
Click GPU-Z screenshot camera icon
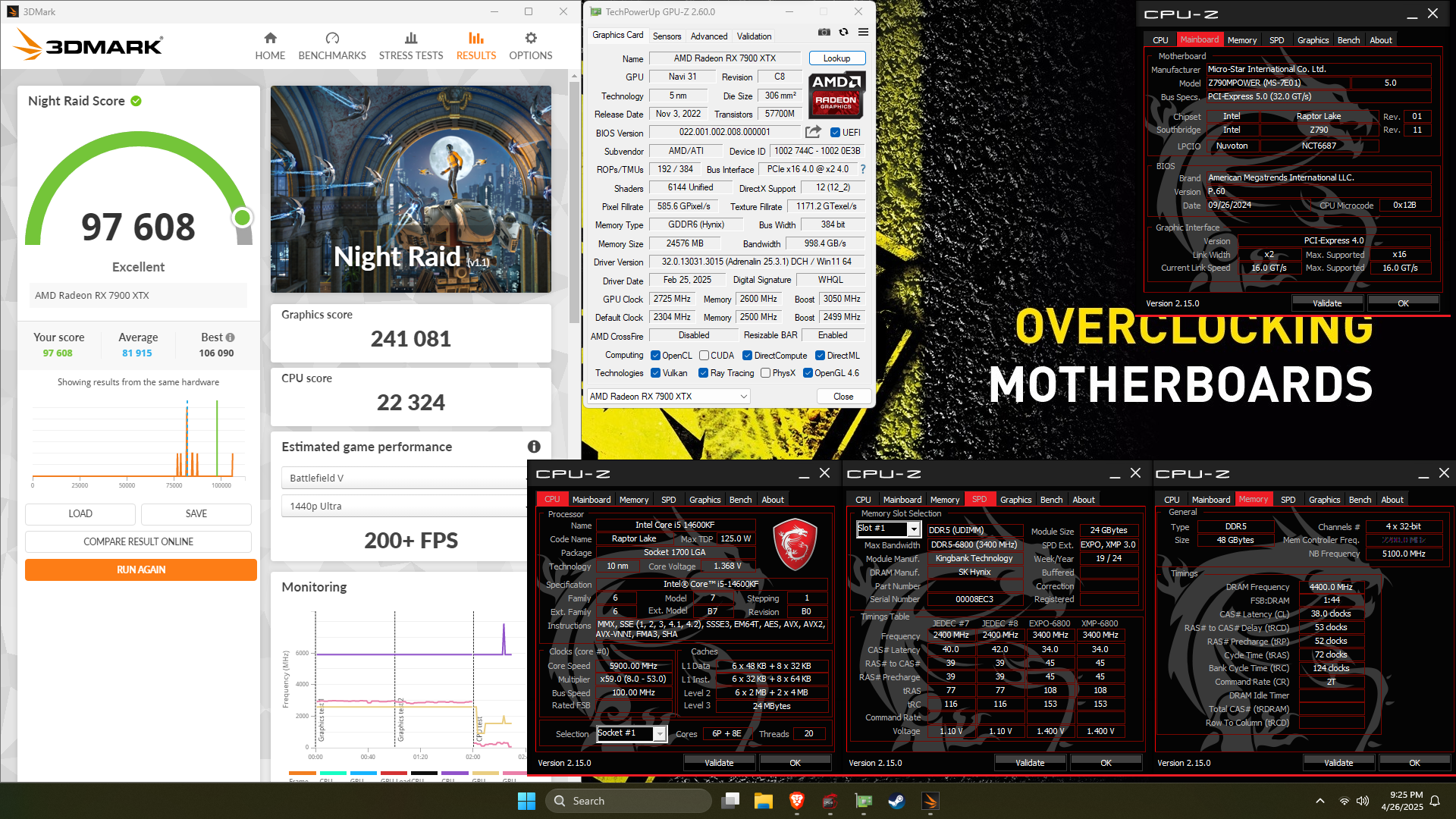[x=824, y=32]
